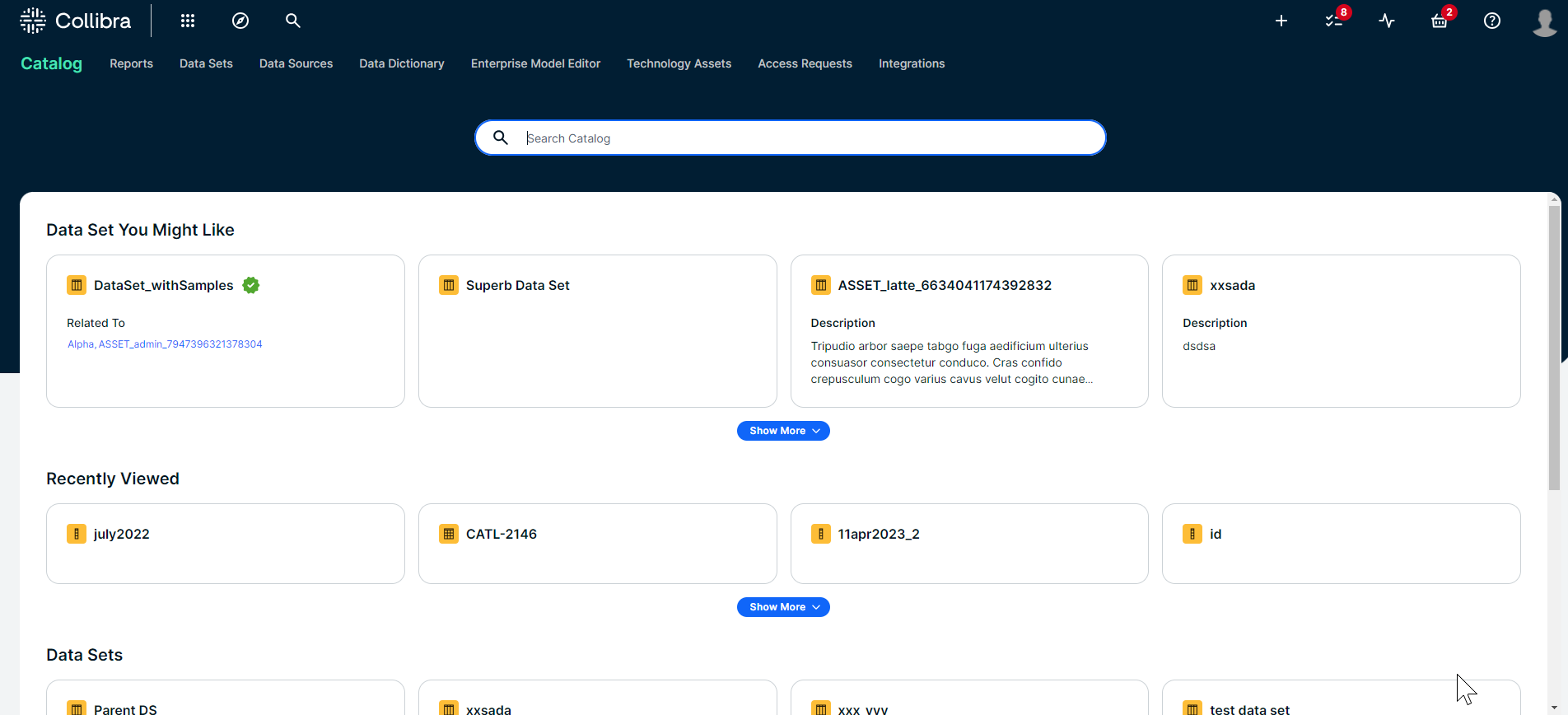
Task: Open the apps grid menu icon
Action: pos(188,21)
